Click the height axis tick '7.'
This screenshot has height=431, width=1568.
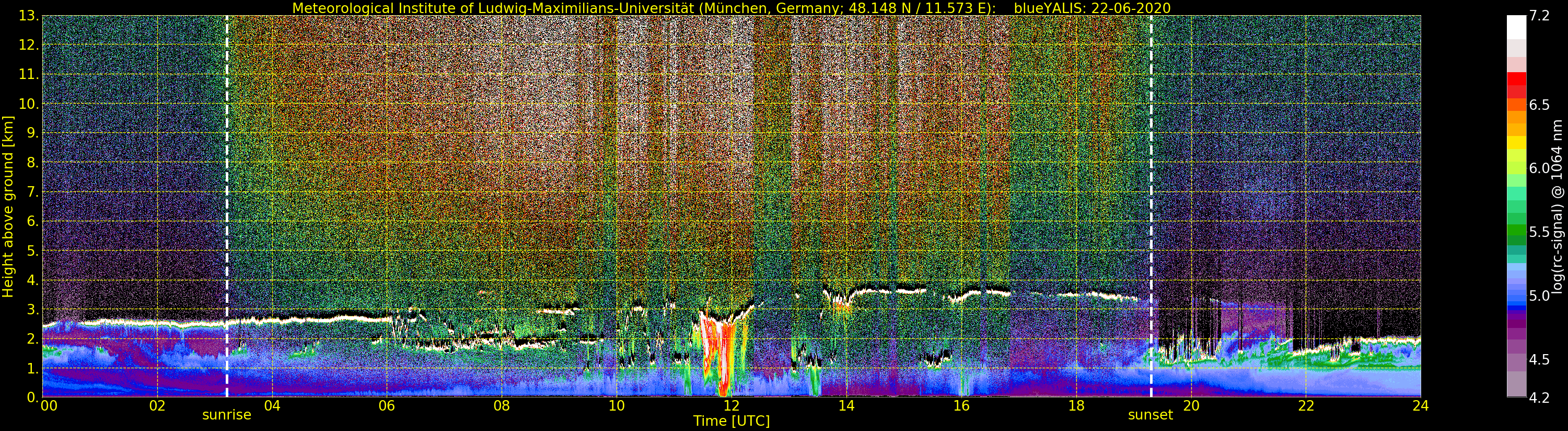(x=33, y=192)
